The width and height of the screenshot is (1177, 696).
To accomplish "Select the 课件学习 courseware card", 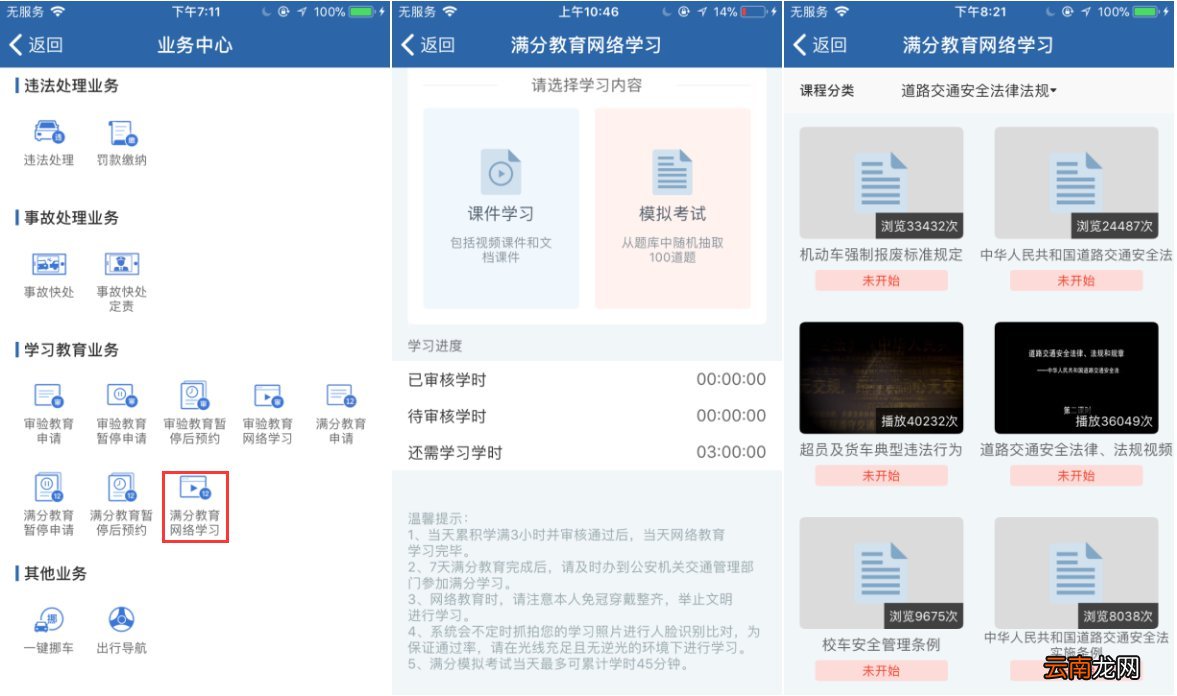I will click(501, 208).
